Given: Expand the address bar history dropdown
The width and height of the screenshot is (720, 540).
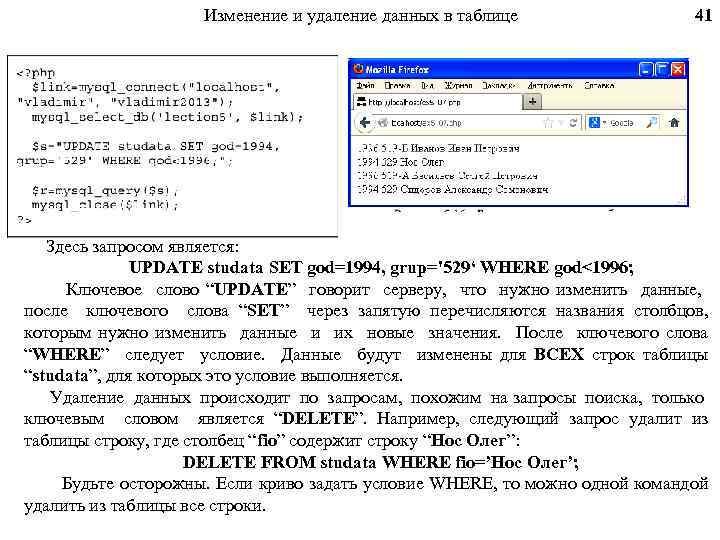Looking at the screenshot, I should [x=561, y=123].
